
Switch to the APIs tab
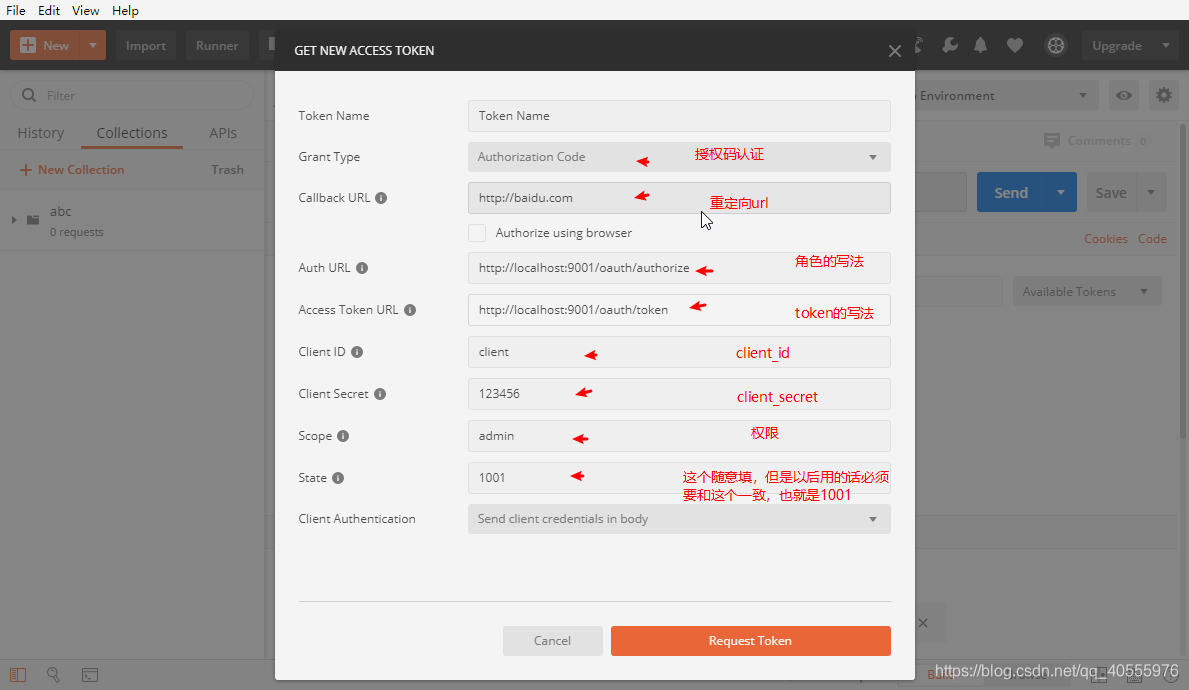222,132
